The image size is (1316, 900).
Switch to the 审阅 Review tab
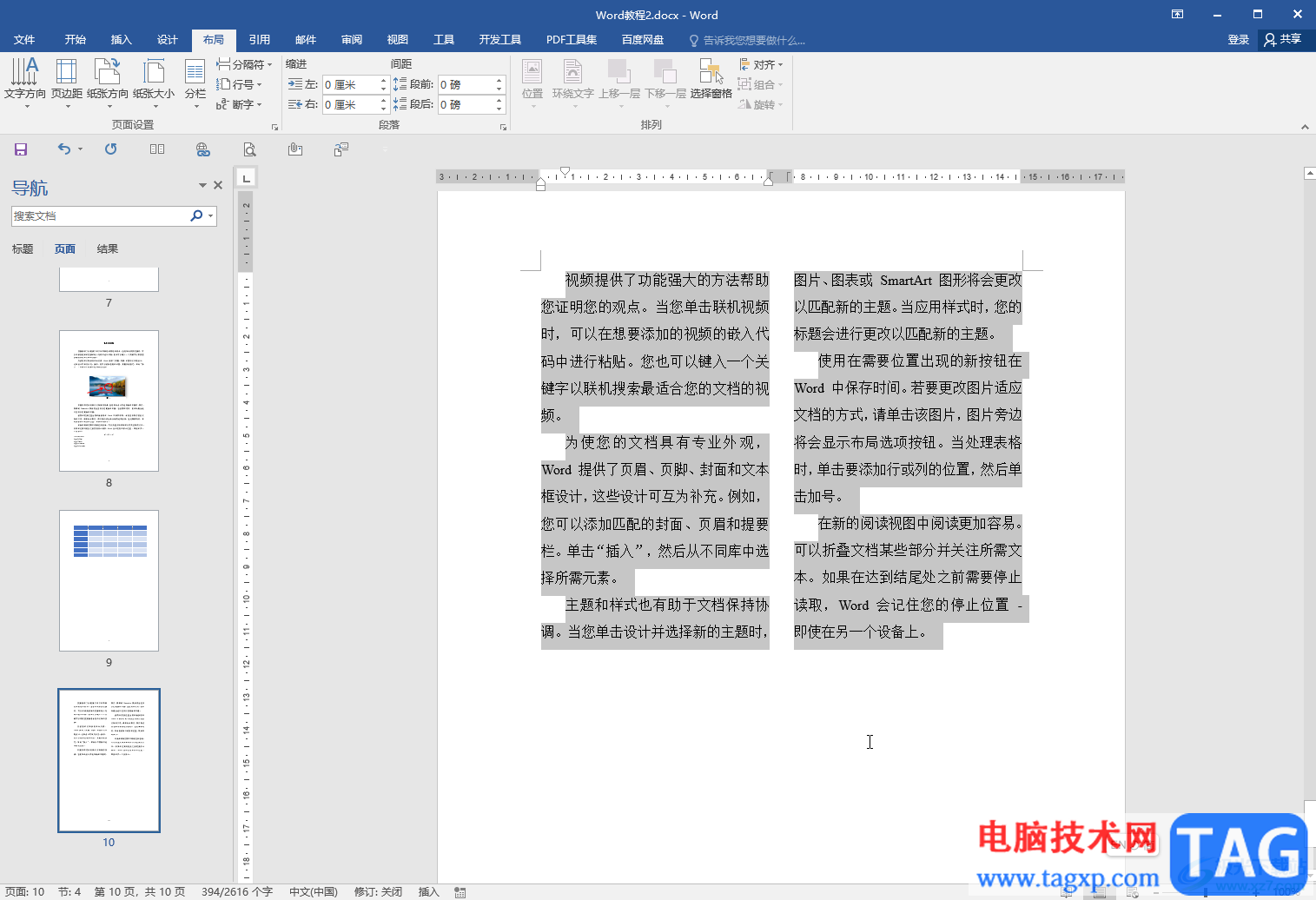click(x=352, y=40)
